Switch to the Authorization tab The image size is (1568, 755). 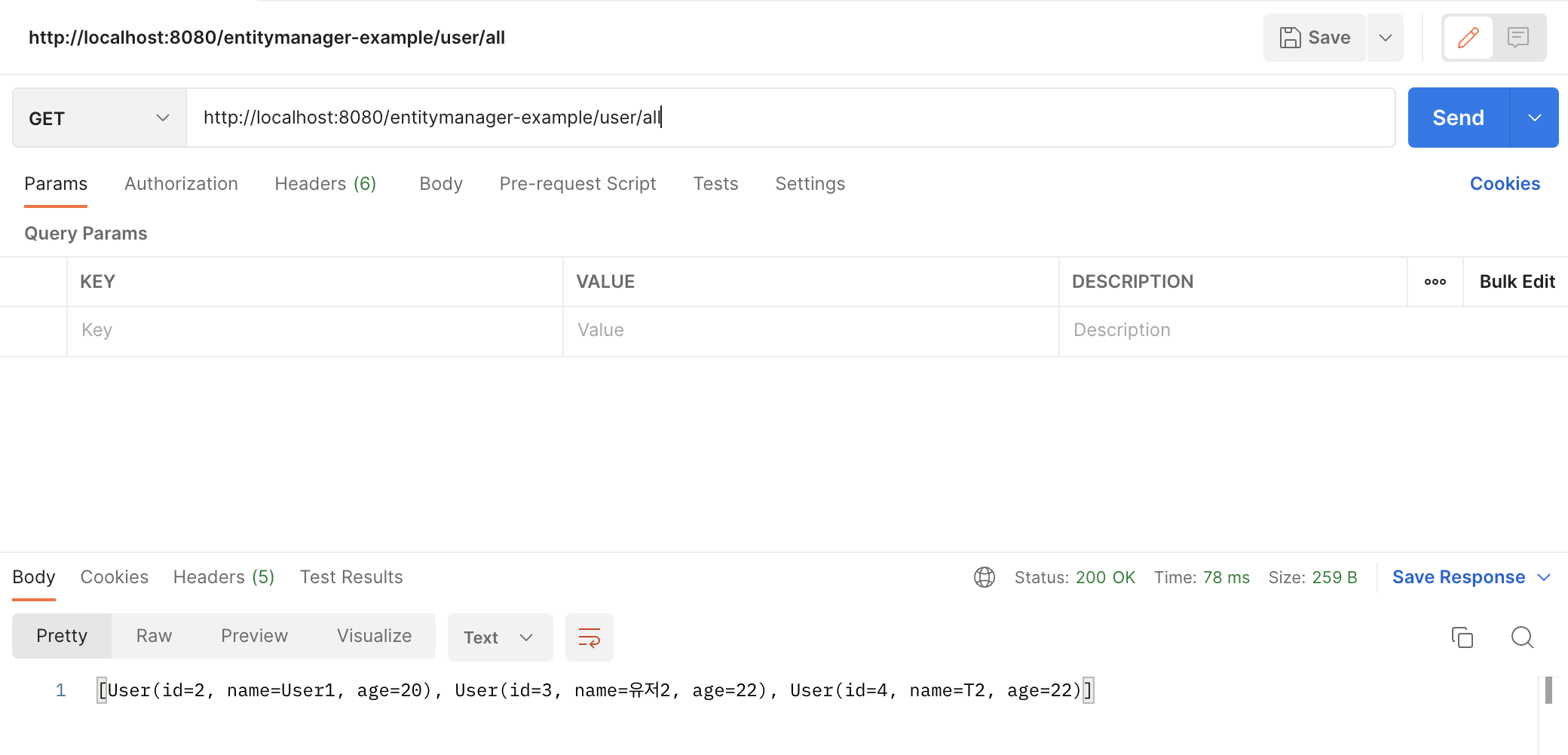coord(181,184)
